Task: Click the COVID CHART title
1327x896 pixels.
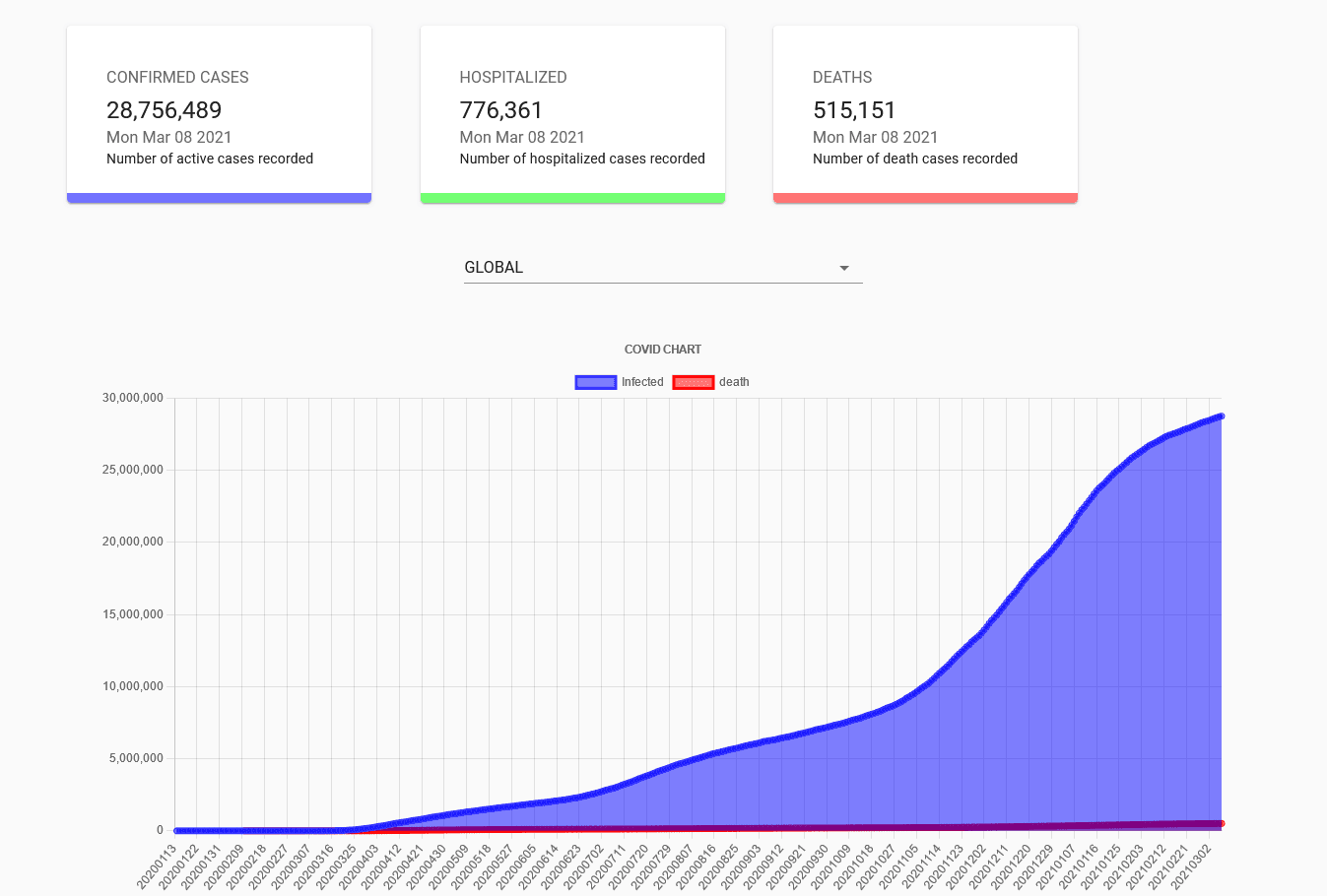Action: pyautogui.click(x=663, y=350)
